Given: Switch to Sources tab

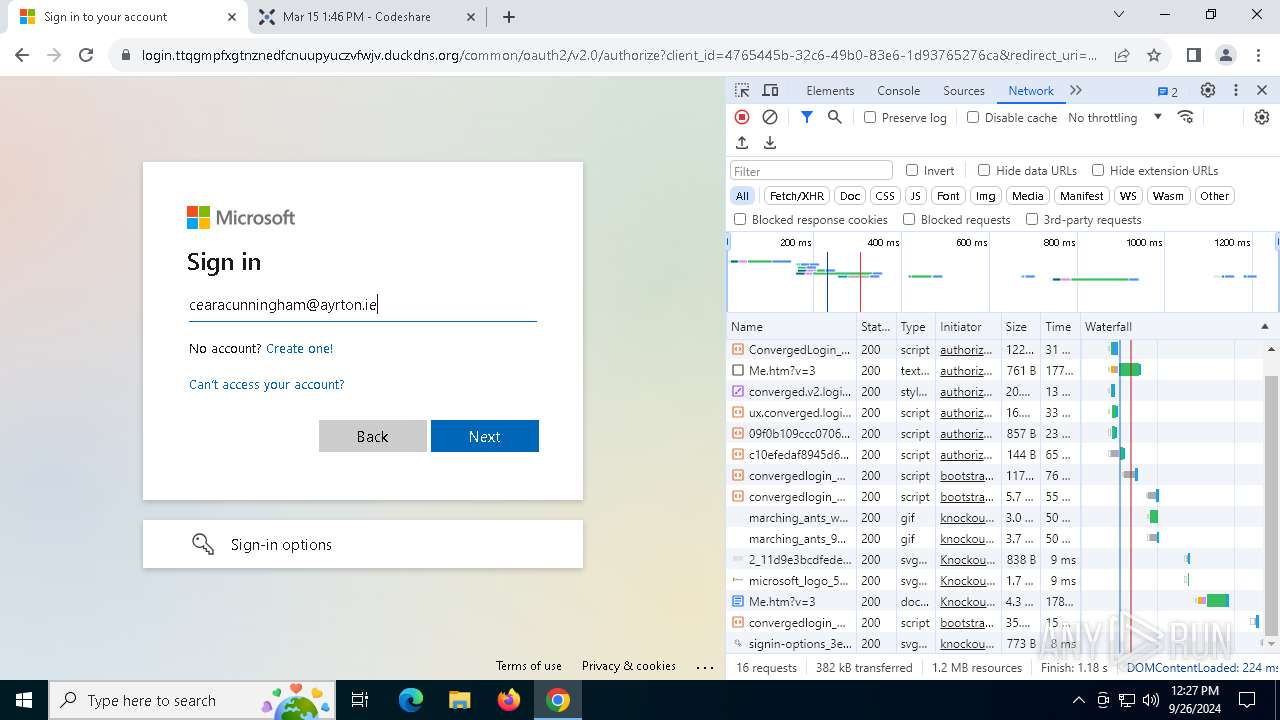Looking at the screenshot, I should click(964, 91).
